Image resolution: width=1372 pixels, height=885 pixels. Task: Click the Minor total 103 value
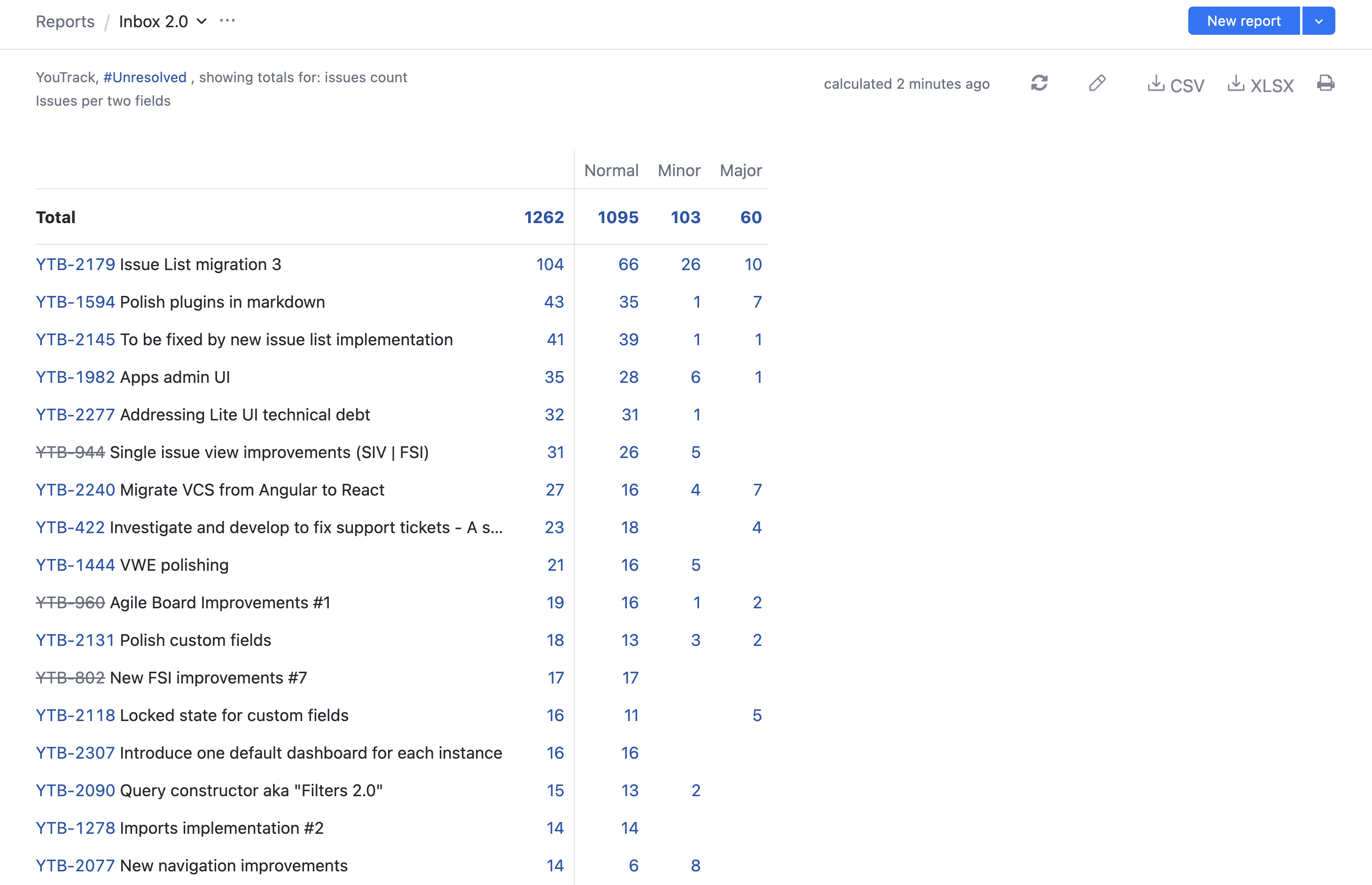point(685,217)
